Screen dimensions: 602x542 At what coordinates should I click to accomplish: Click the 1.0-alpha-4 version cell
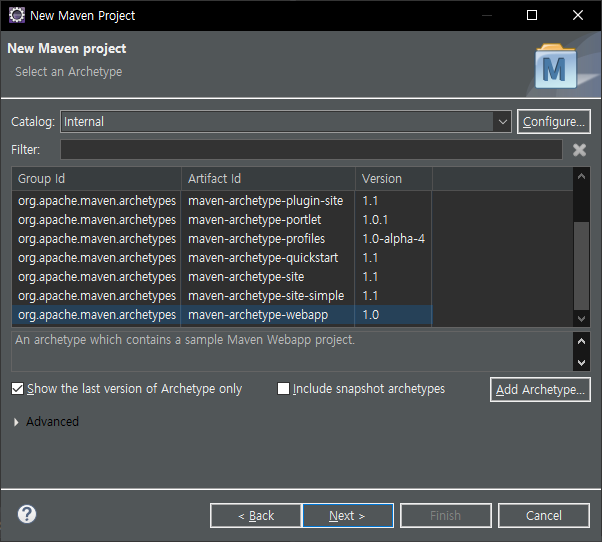[394, 239]
